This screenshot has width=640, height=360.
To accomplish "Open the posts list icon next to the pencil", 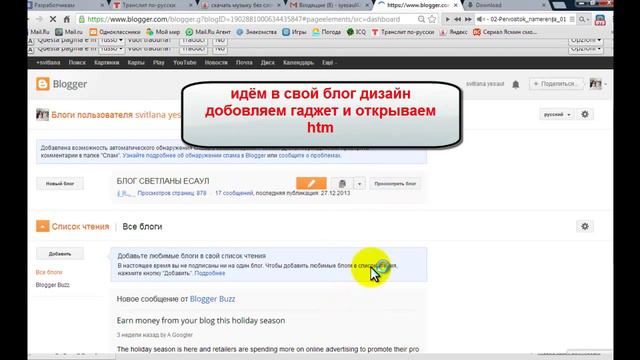I will pos(342,184).
